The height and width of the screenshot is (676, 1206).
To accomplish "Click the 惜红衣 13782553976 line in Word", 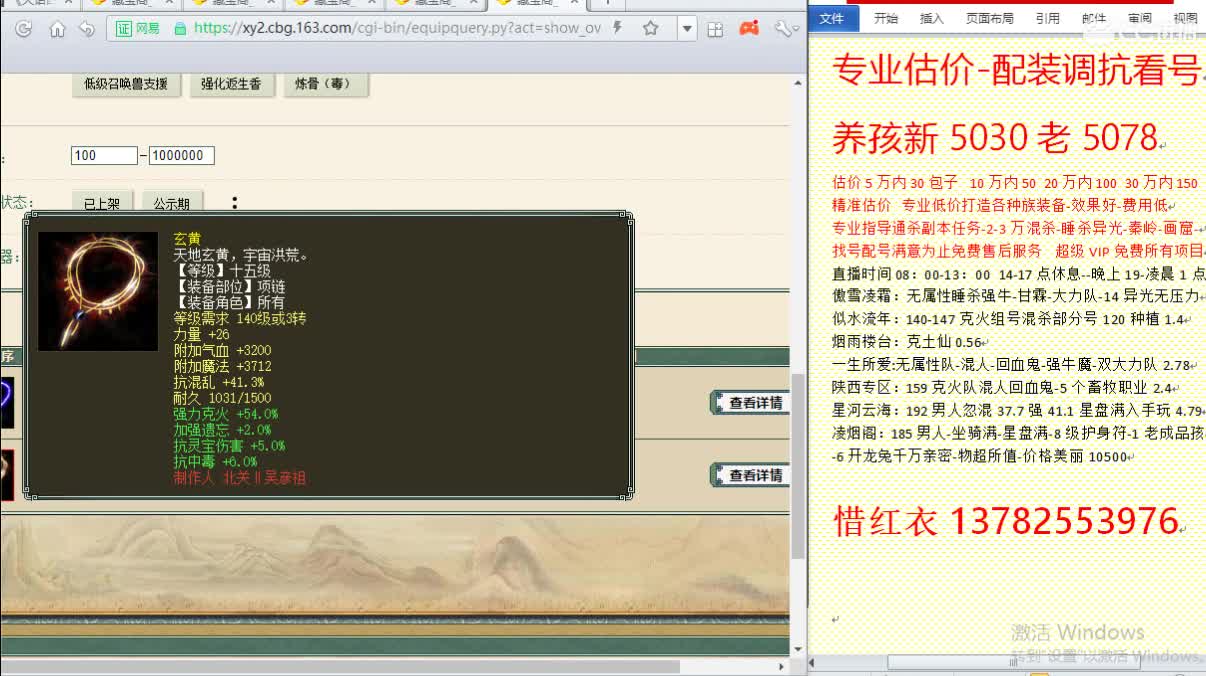I will click(1006, 520).
